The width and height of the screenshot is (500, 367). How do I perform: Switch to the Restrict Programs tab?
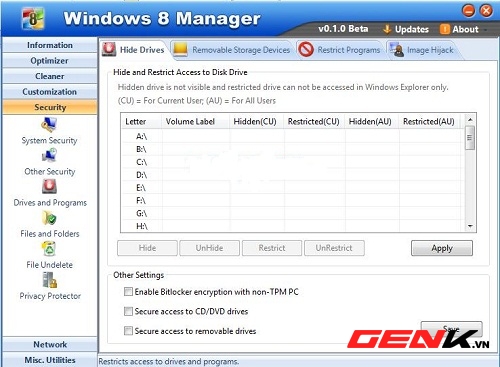click(340, 50)
